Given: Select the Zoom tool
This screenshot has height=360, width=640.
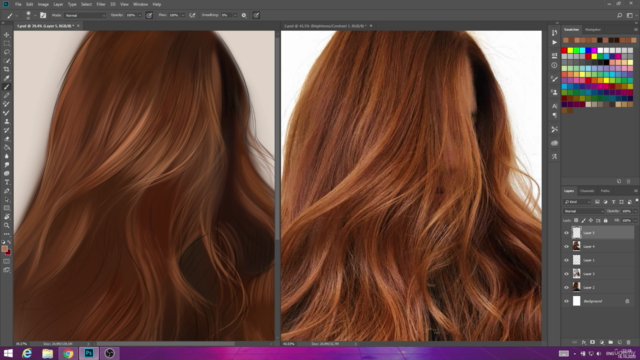Looking at the screenshot, I should pyautogui.click(x=7, y=225).
